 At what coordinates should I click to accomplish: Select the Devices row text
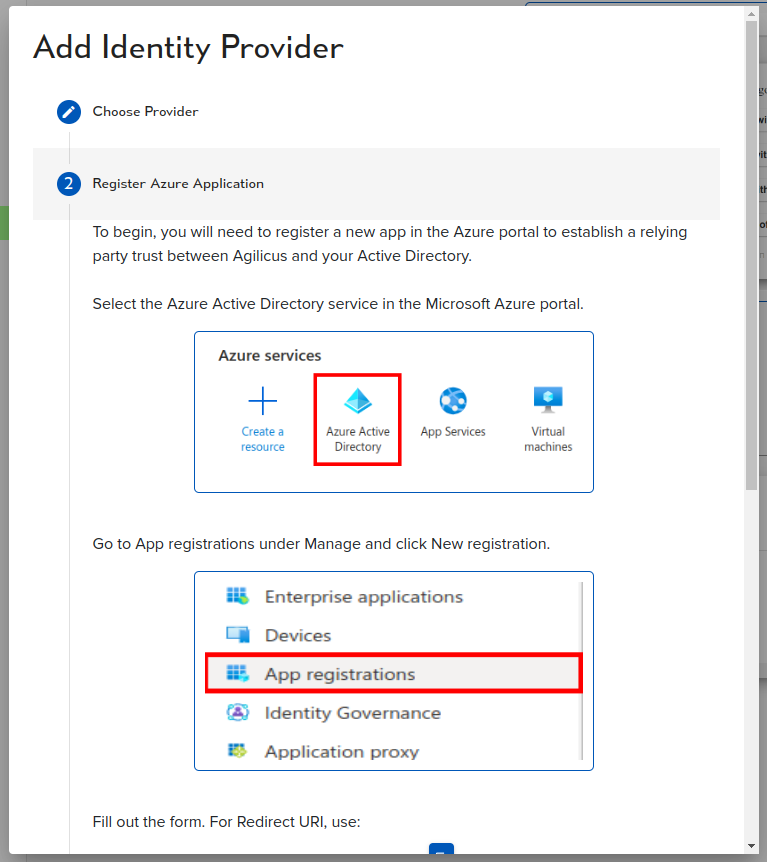(298, 636)
